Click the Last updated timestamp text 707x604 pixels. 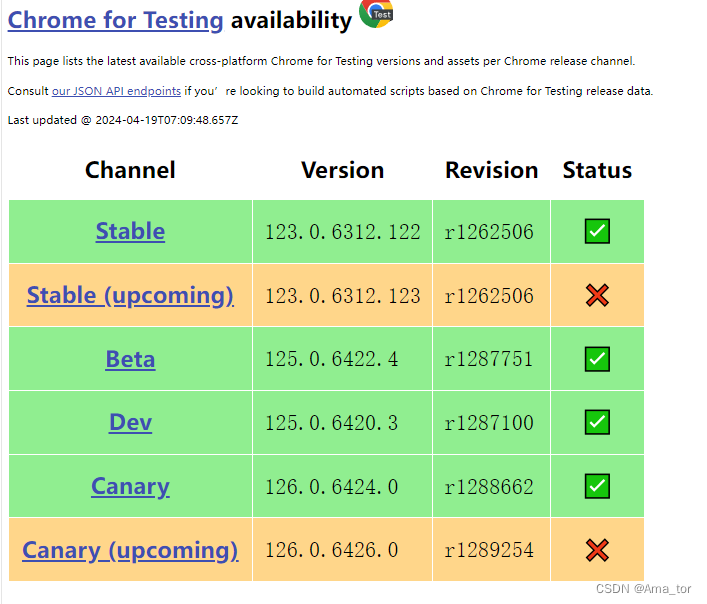pos(123,120)
